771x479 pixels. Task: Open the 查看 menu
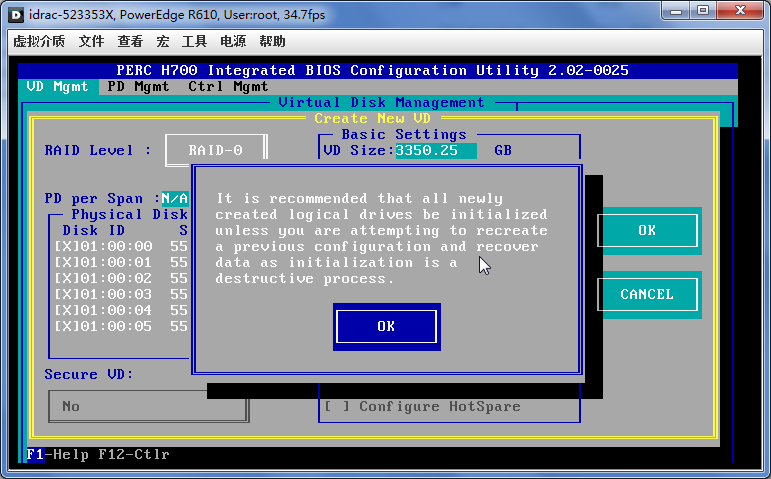tap(130, 41)
